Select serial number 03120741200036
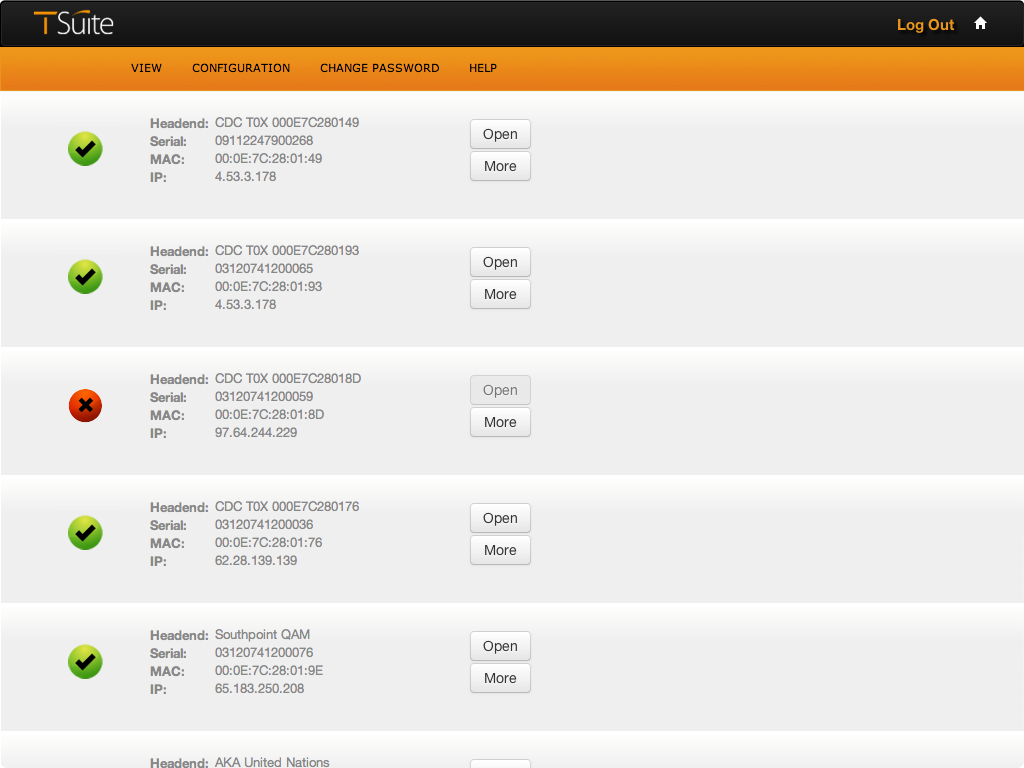This screenshot has width=1024, height=768. click(264, 524)
